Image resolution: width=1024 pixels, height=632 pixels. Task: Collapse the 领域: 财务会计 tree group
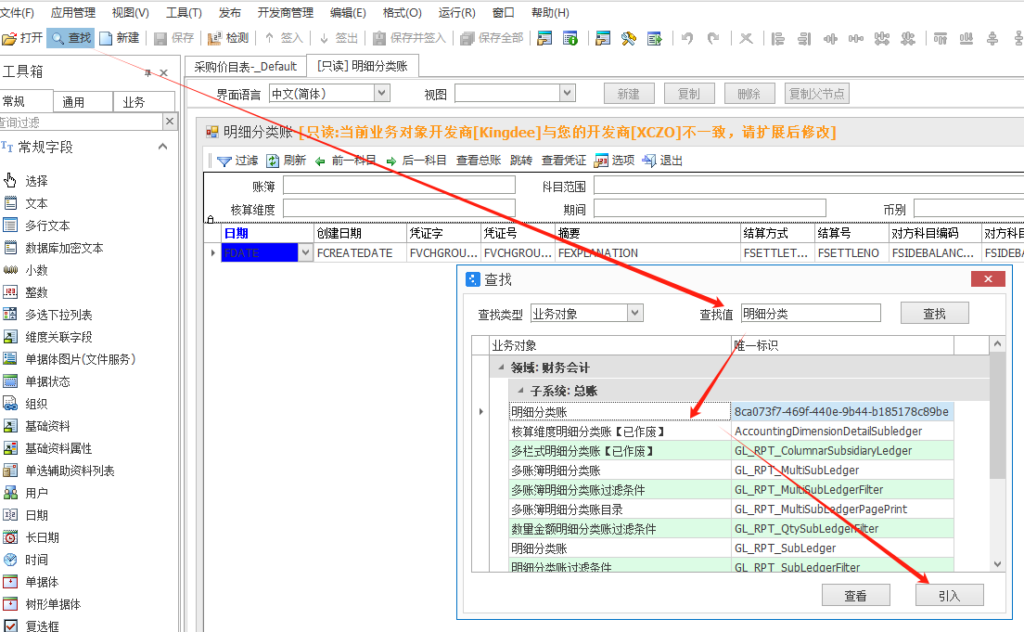coord(501,368)
